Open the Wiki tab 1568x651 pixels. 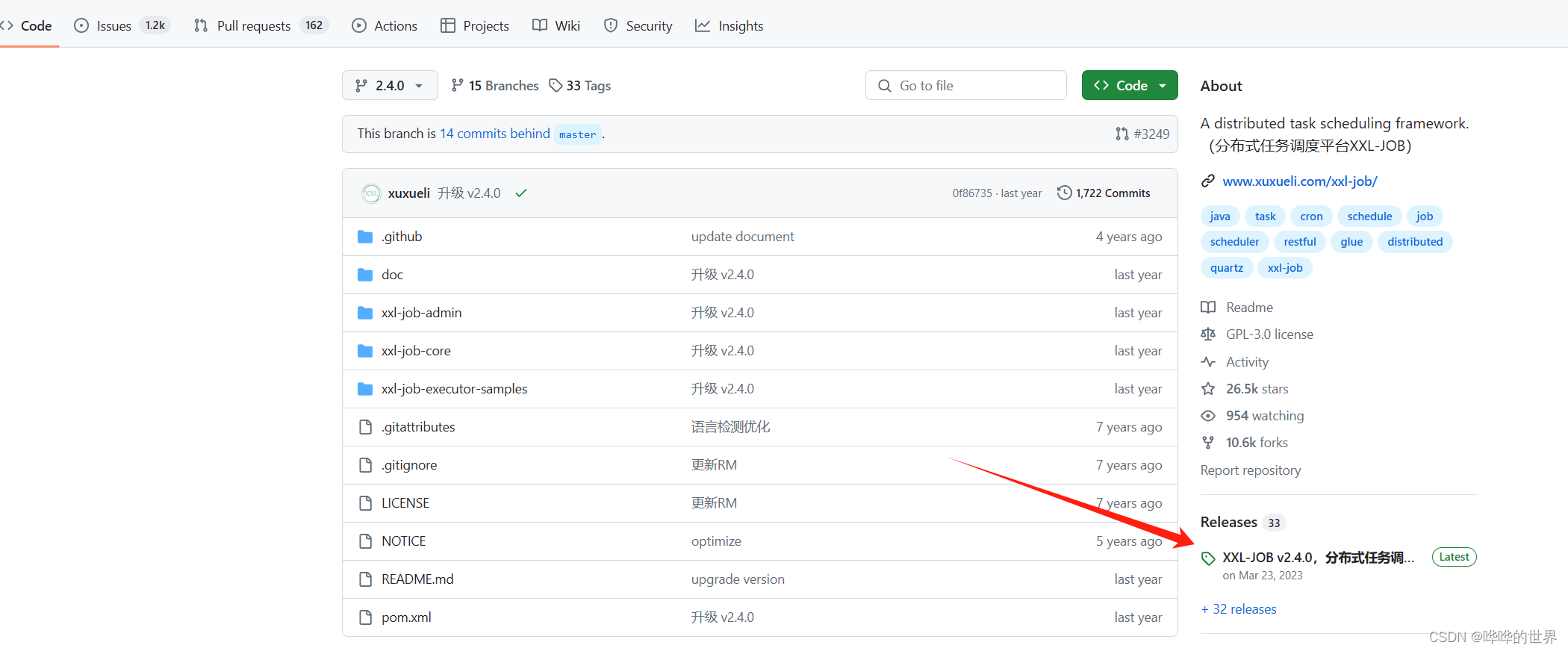point(556,25)
